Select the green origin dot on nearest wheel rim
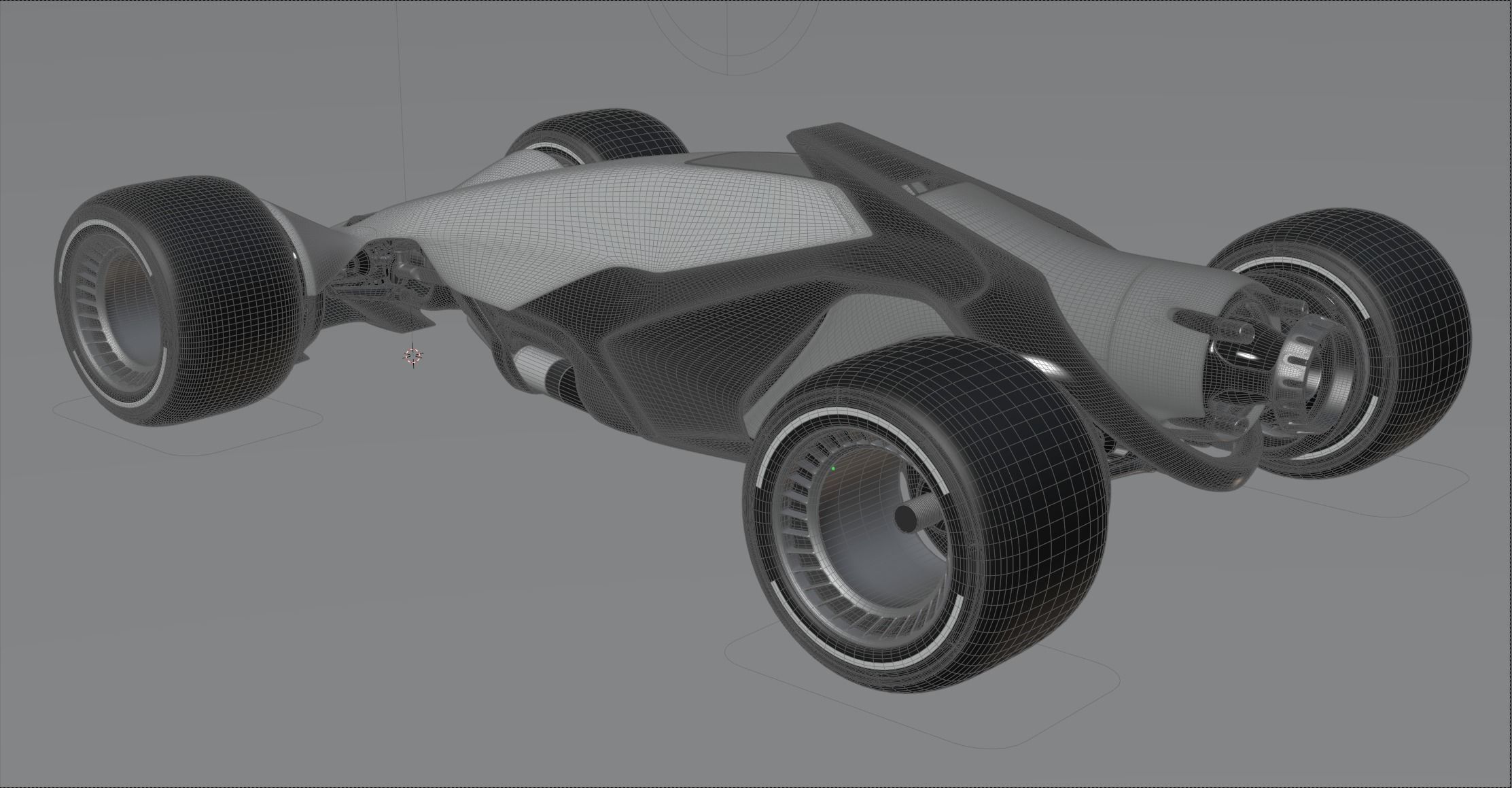This screenshot has height=788, width=1512. pos(833,468)
